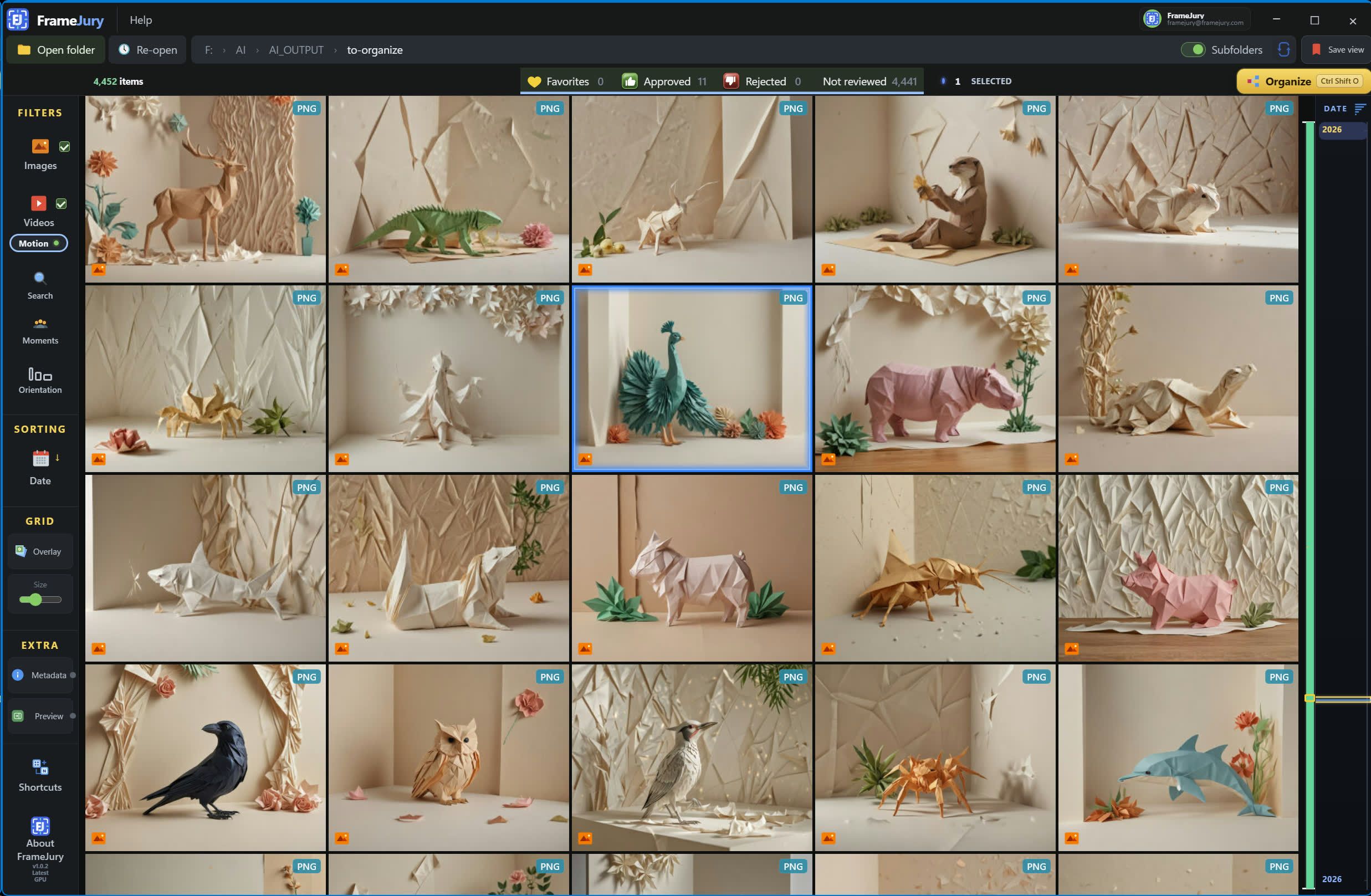The image size is (1371, 896).
Task: Select the green origami lizard thumbnail
Action: click(448, 189)
